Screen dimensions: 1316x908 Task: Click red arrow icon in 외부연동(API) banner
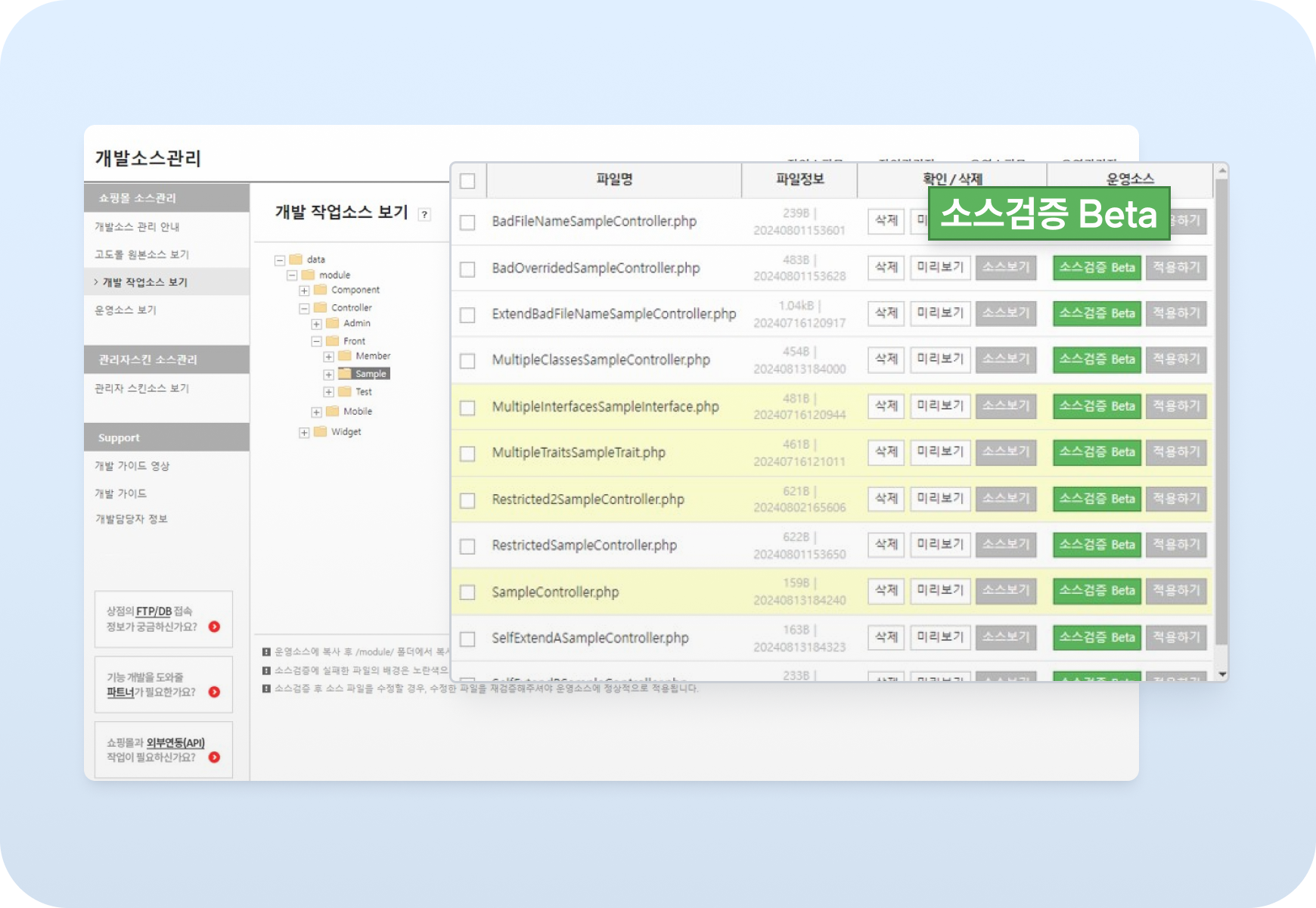coord(215,757)
